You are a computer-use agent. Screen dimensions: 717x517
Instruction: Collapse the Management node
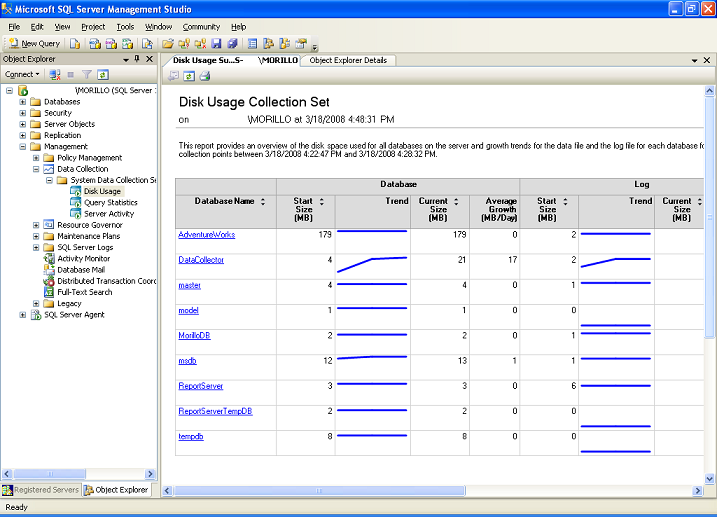(x=22, y=147)
